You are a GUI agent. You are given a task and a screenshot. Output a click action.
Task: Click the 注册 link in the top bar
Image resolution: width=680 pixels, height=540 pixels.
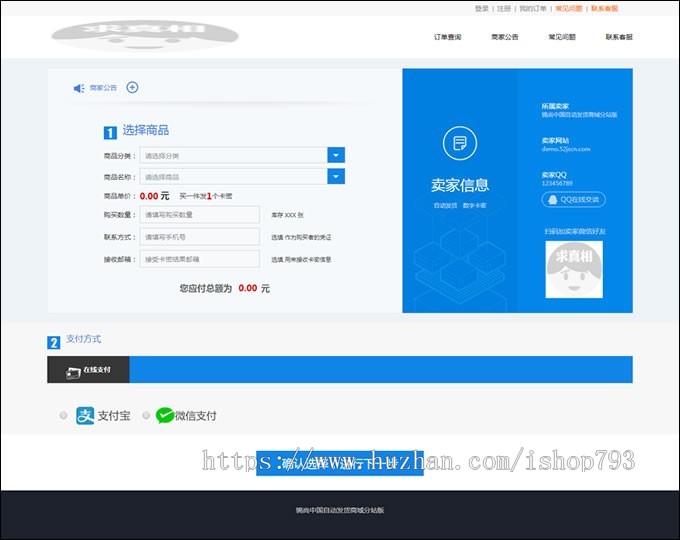pyautogui.click(x=504, y=8)
